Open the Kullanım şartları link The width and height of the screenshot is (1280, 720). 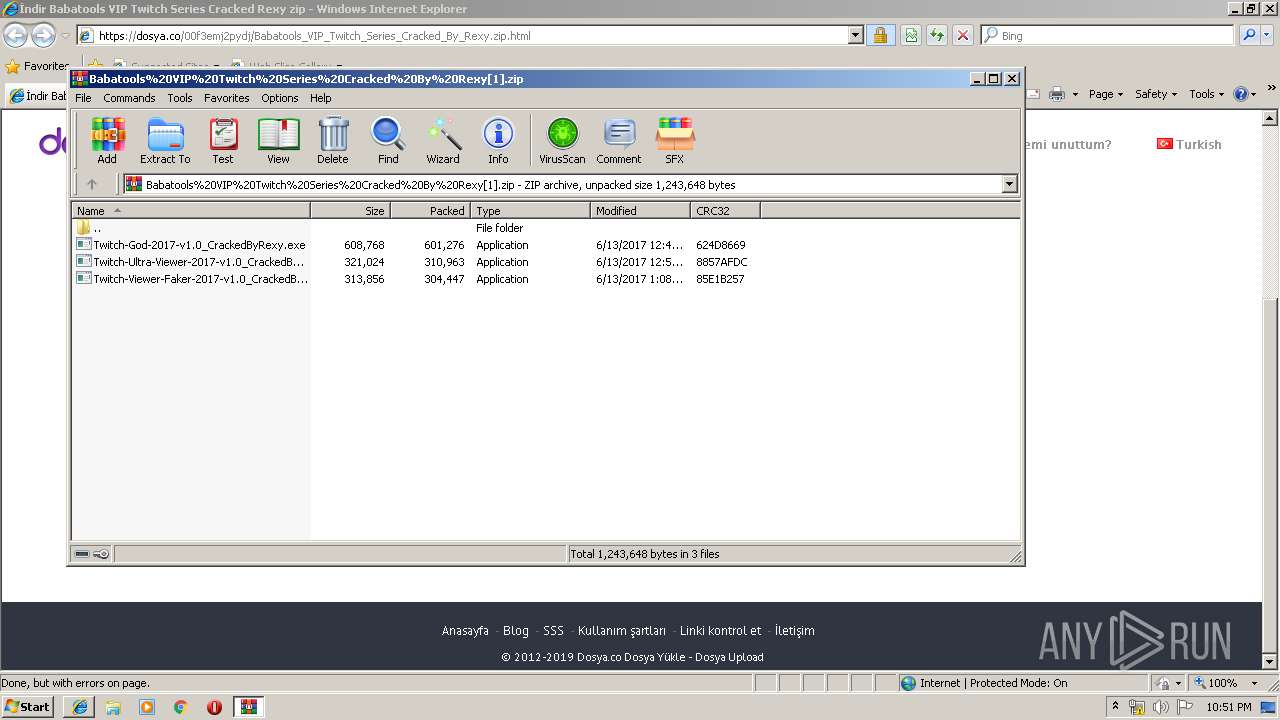pyautogui.click(x=622, y=631)
